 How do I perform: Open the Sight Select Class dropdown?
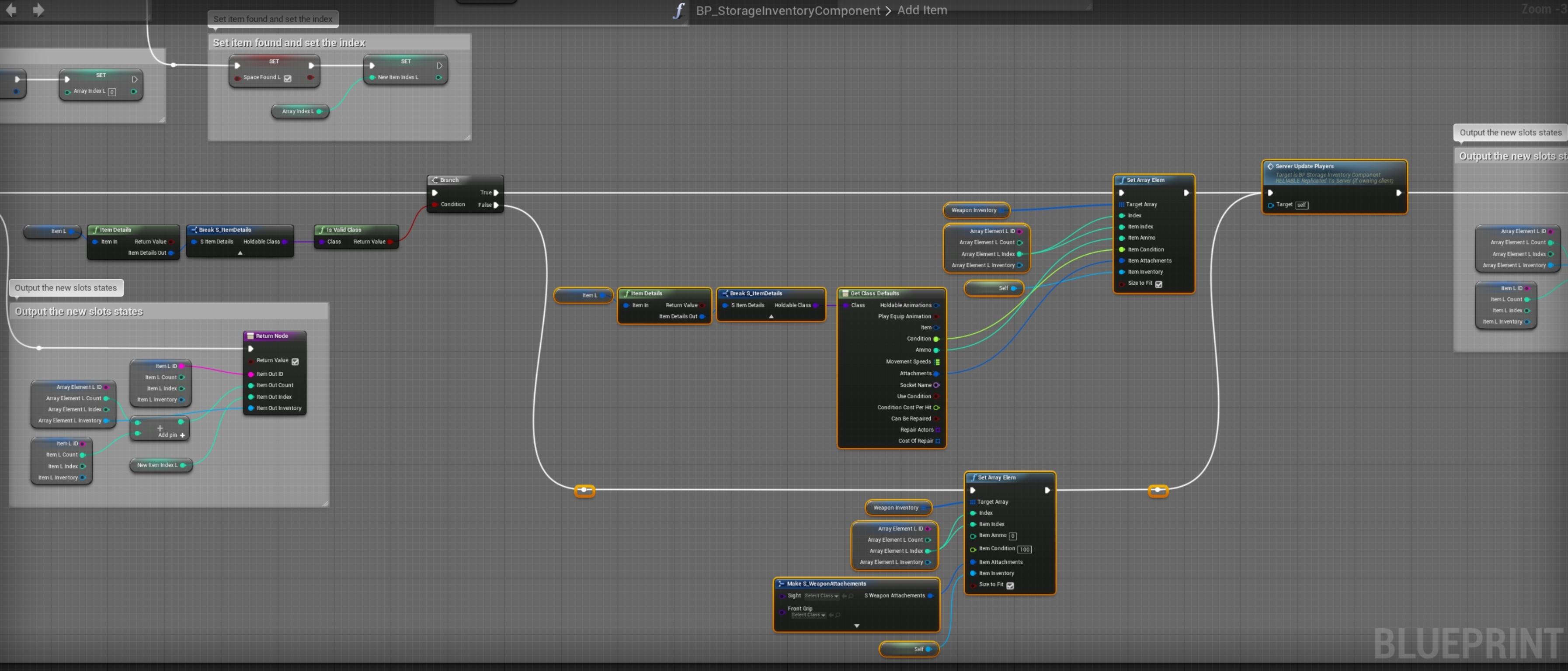pyautogui.click(x=821, y=596)
